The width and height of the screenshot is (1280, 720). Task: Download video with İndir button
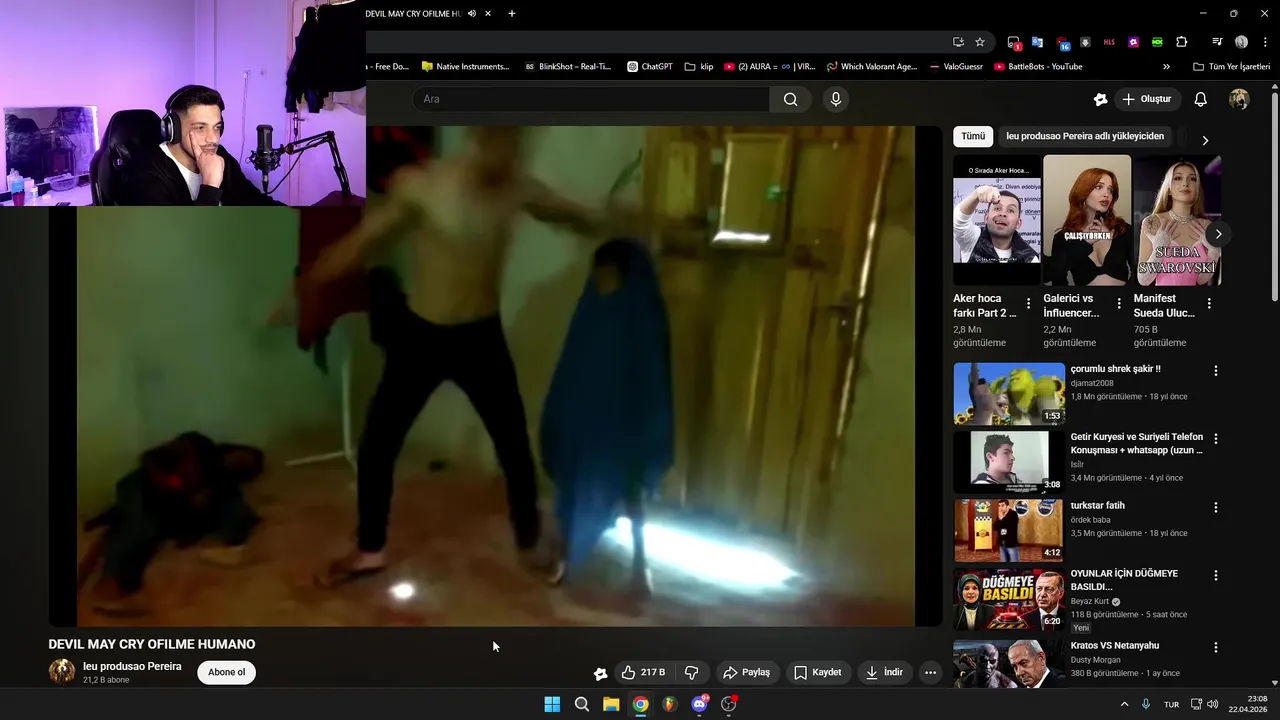coord(884,672)
